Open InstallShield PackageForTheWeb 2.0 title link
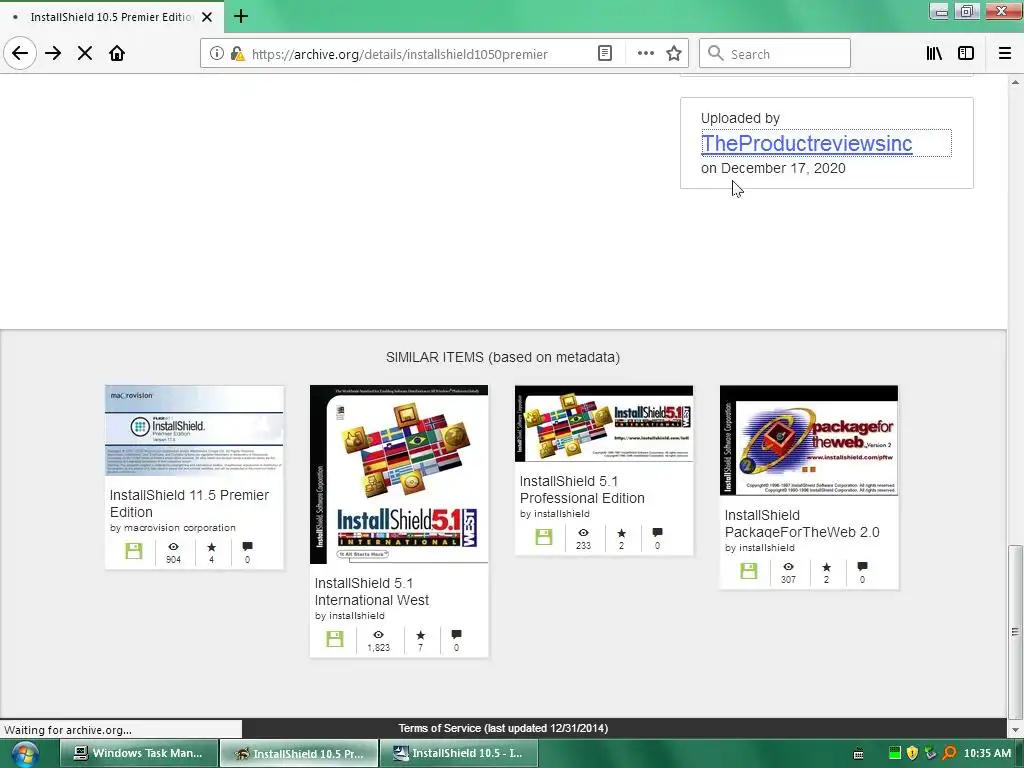The width and height of the screenshot is (1024, 768). [x=803, y=524]
